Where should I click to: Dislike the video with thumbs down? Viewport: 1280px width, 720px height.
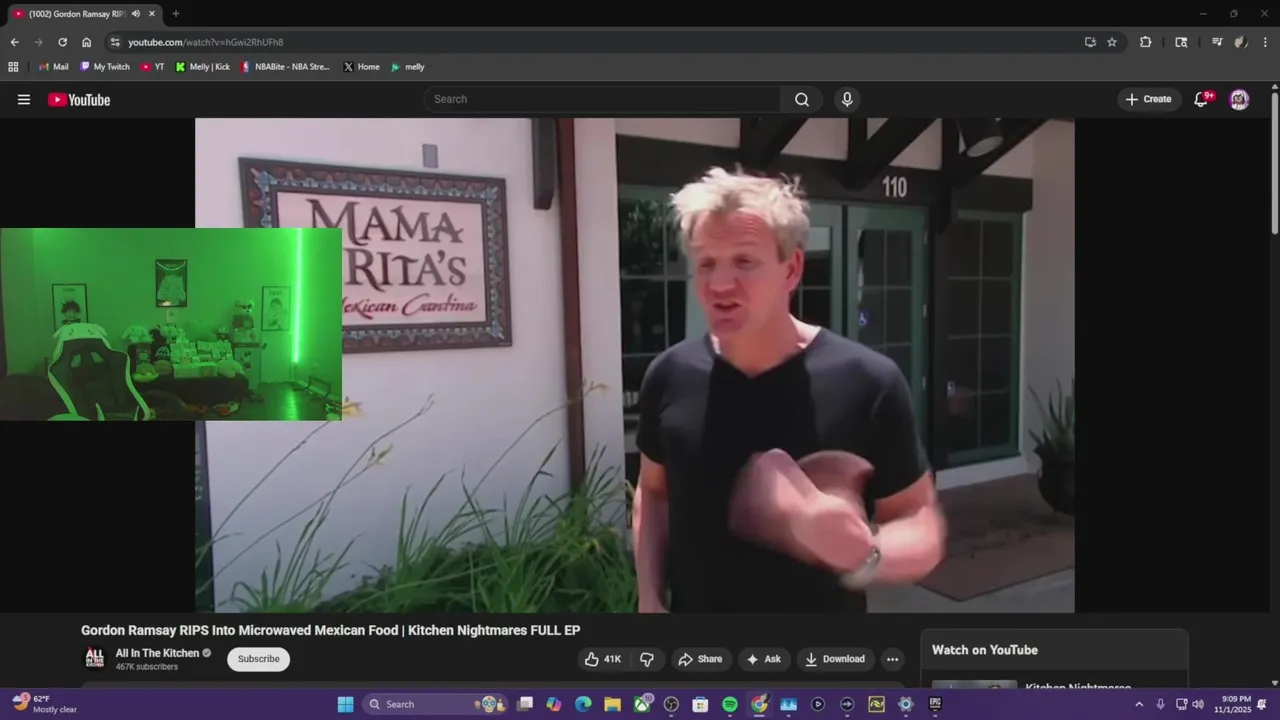(647, 659)
